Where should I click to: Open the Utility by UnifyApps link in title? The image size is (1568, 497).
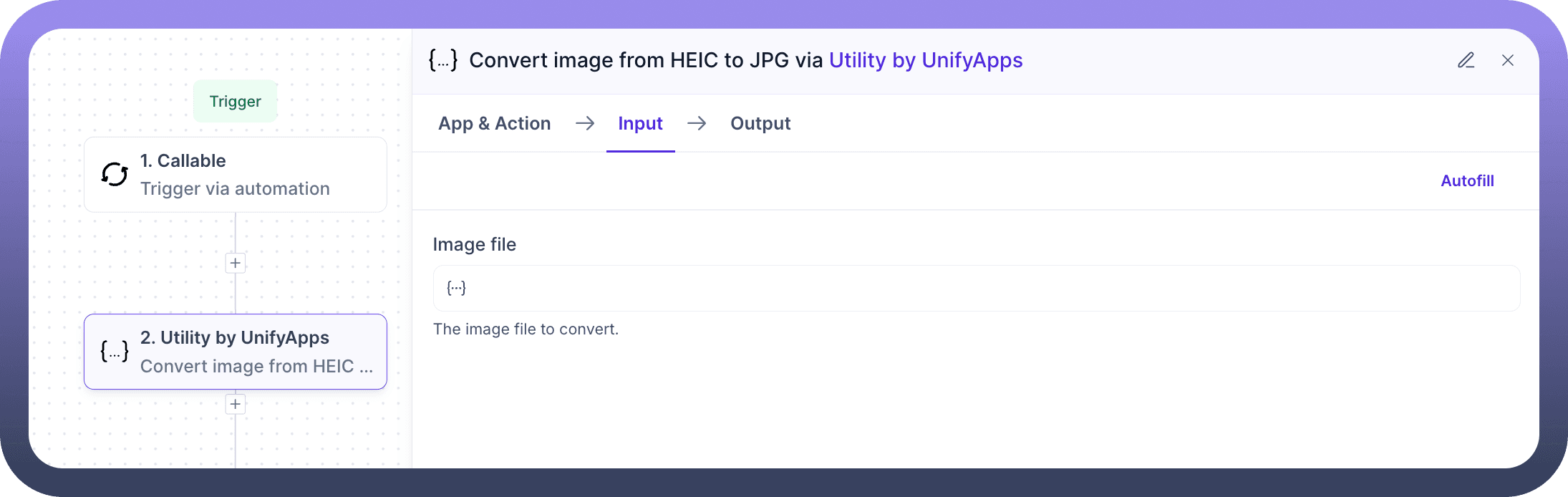(925, 60)
